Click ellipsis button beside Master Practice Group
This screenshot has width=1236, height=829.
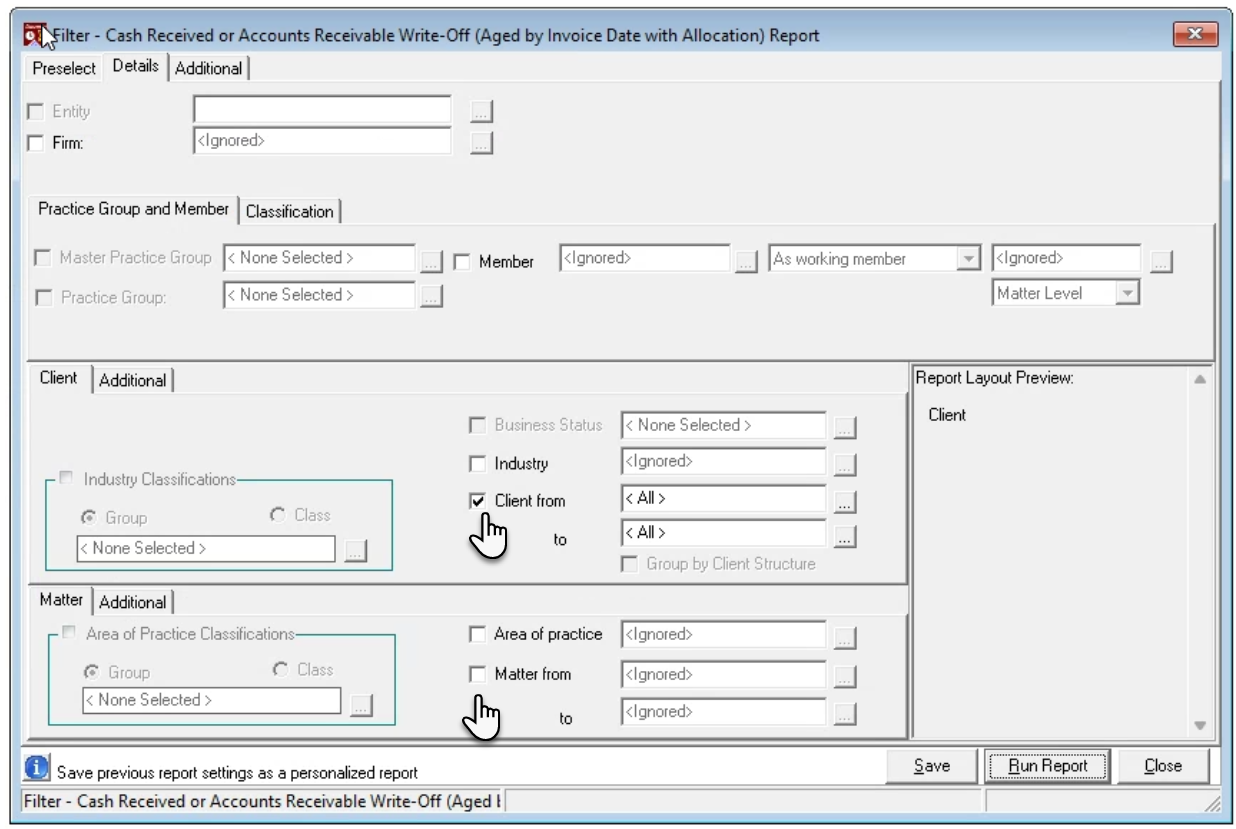[x=431, y=261]
